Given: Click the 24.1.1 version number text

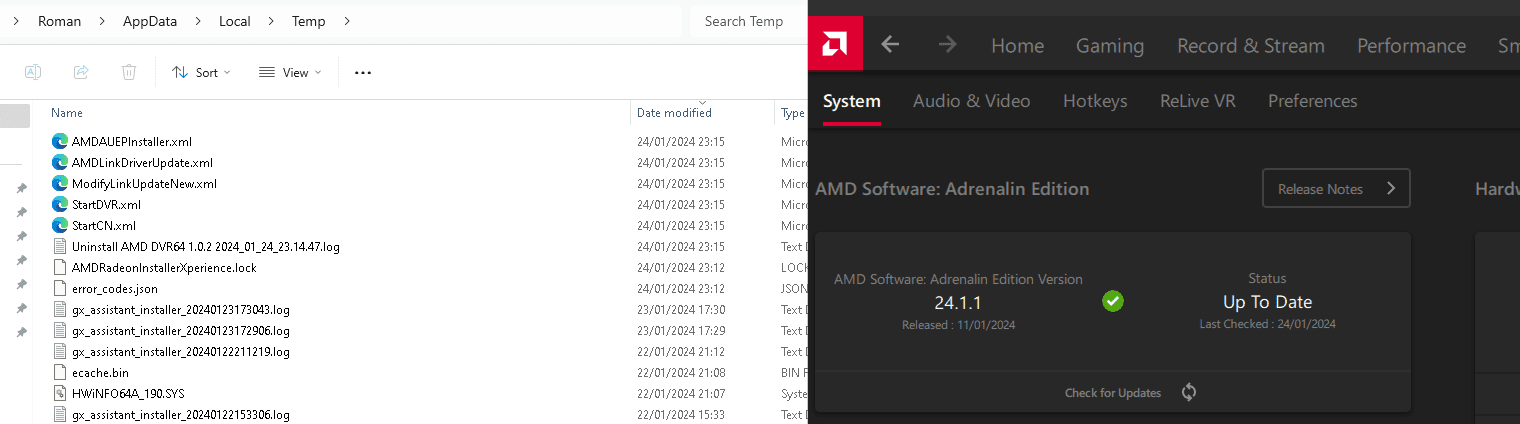Looking at the screenshot, I should (x=958, y=302).
